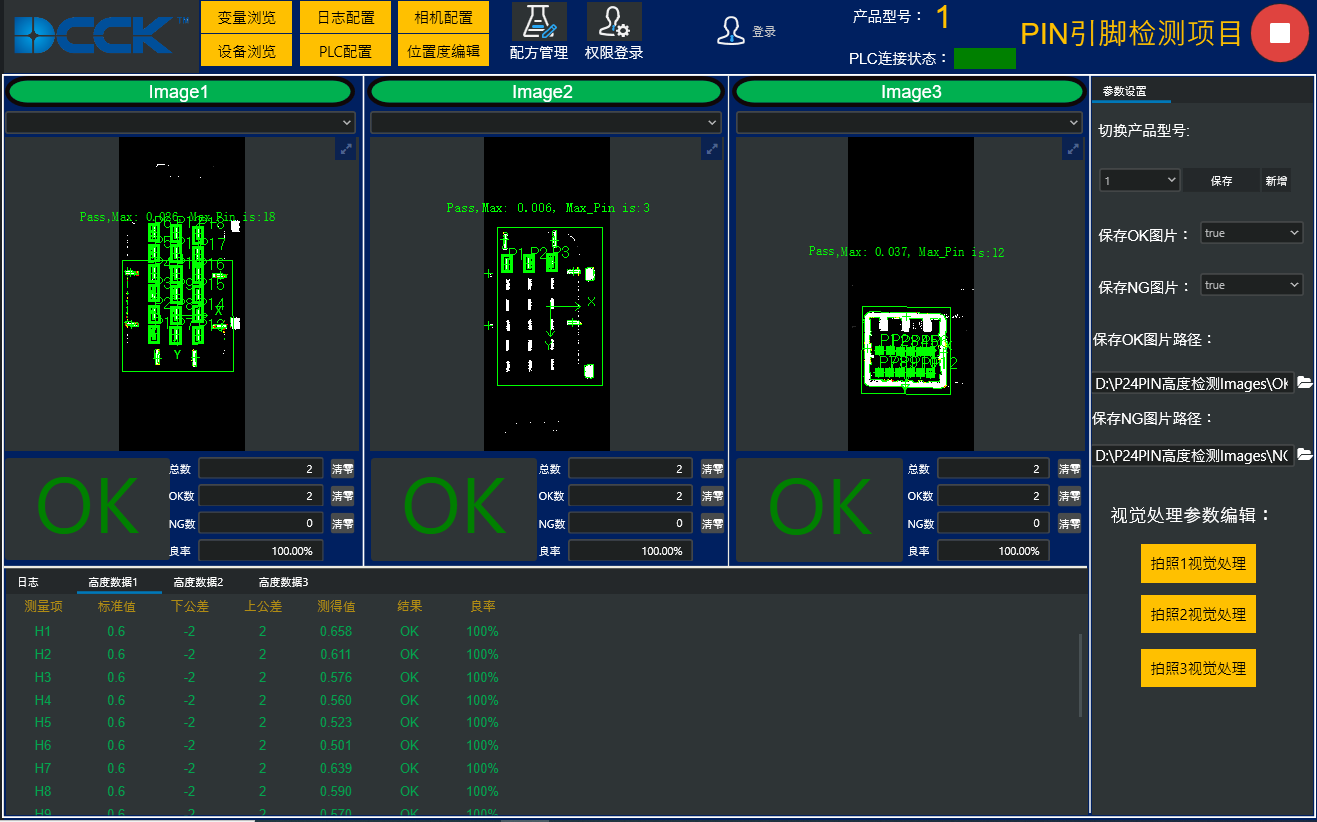Click the height data table scrollbar
The height and width of the screenshot is (822, 1317).
(x=1081, y=675)
